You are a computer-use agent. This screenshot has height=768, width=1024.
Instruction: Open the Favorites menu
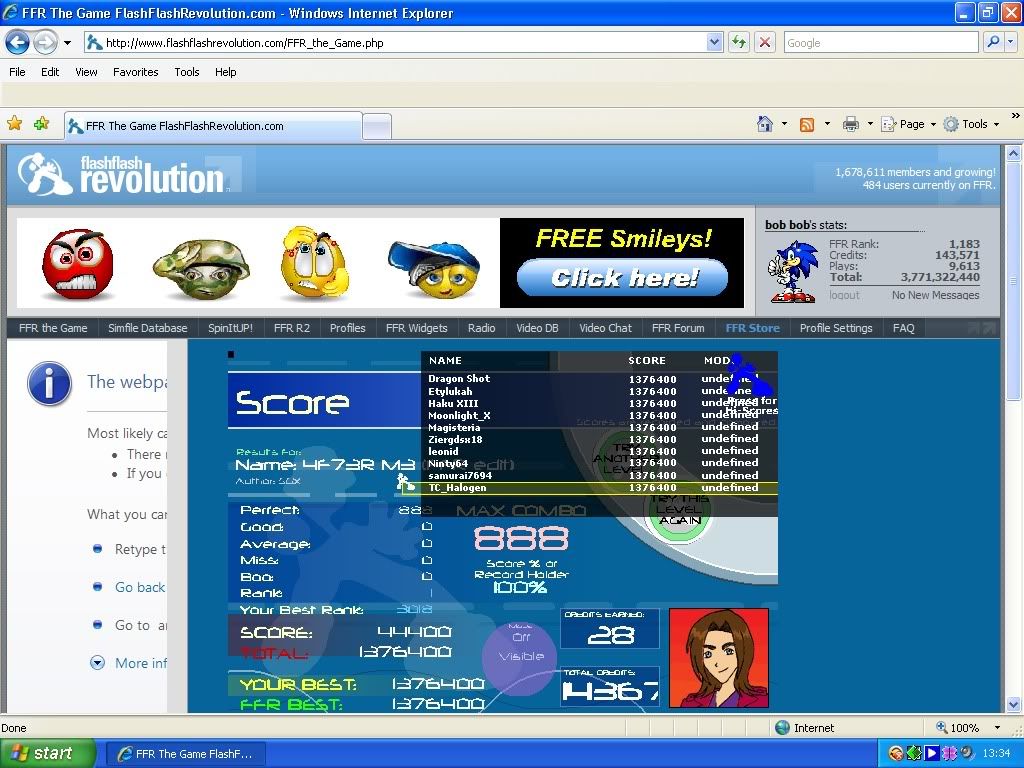pos(135,72)
